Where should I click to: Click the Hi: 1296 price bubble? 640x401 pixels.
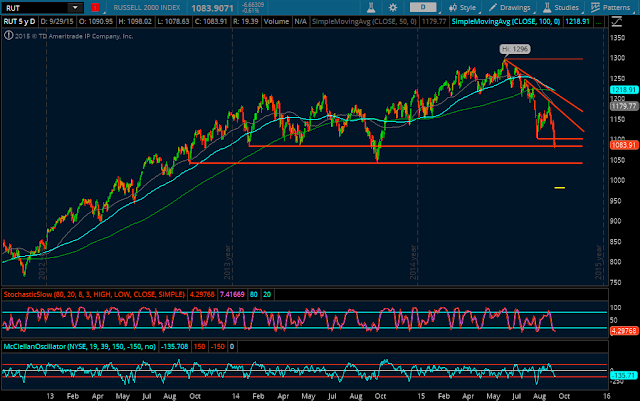515,49
